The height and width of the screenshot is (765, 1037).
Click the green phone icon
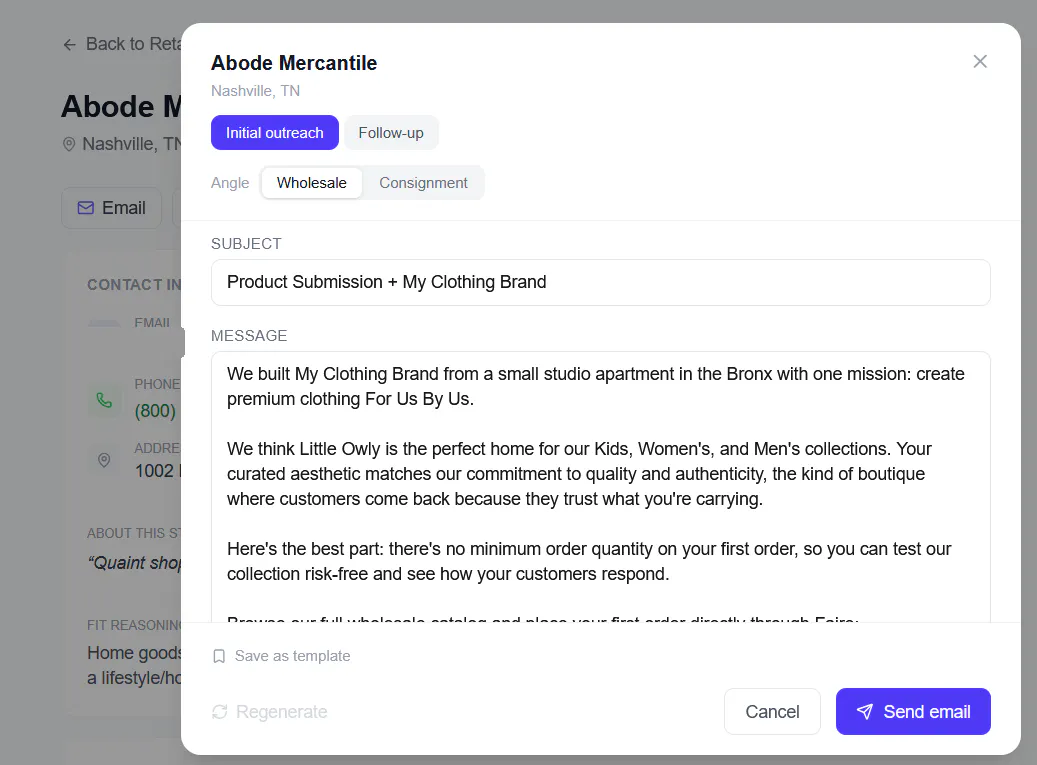(104, 400)
